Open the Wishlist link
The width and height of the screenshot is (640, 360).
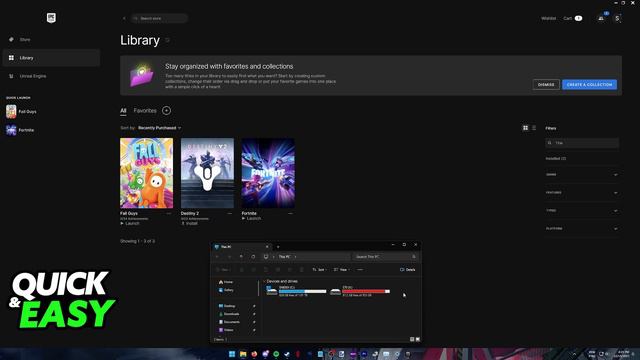click(x=548, y=18)
